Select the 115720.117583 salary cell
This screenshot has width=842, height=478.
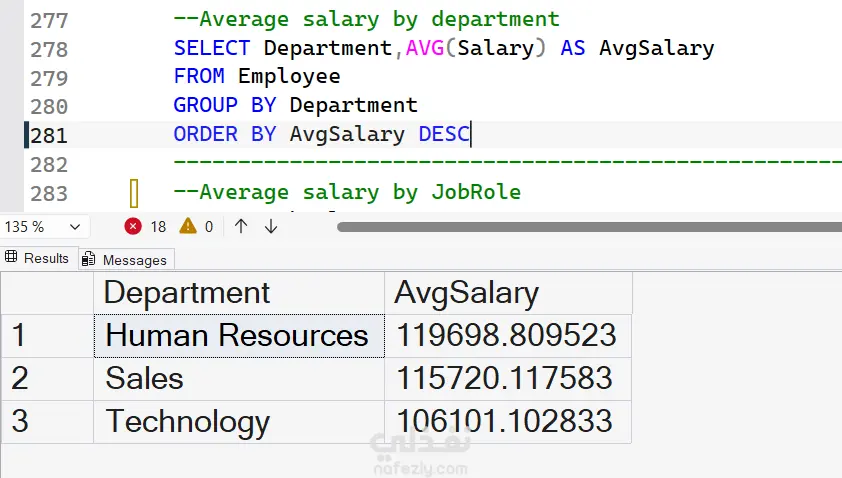point(508,379)
